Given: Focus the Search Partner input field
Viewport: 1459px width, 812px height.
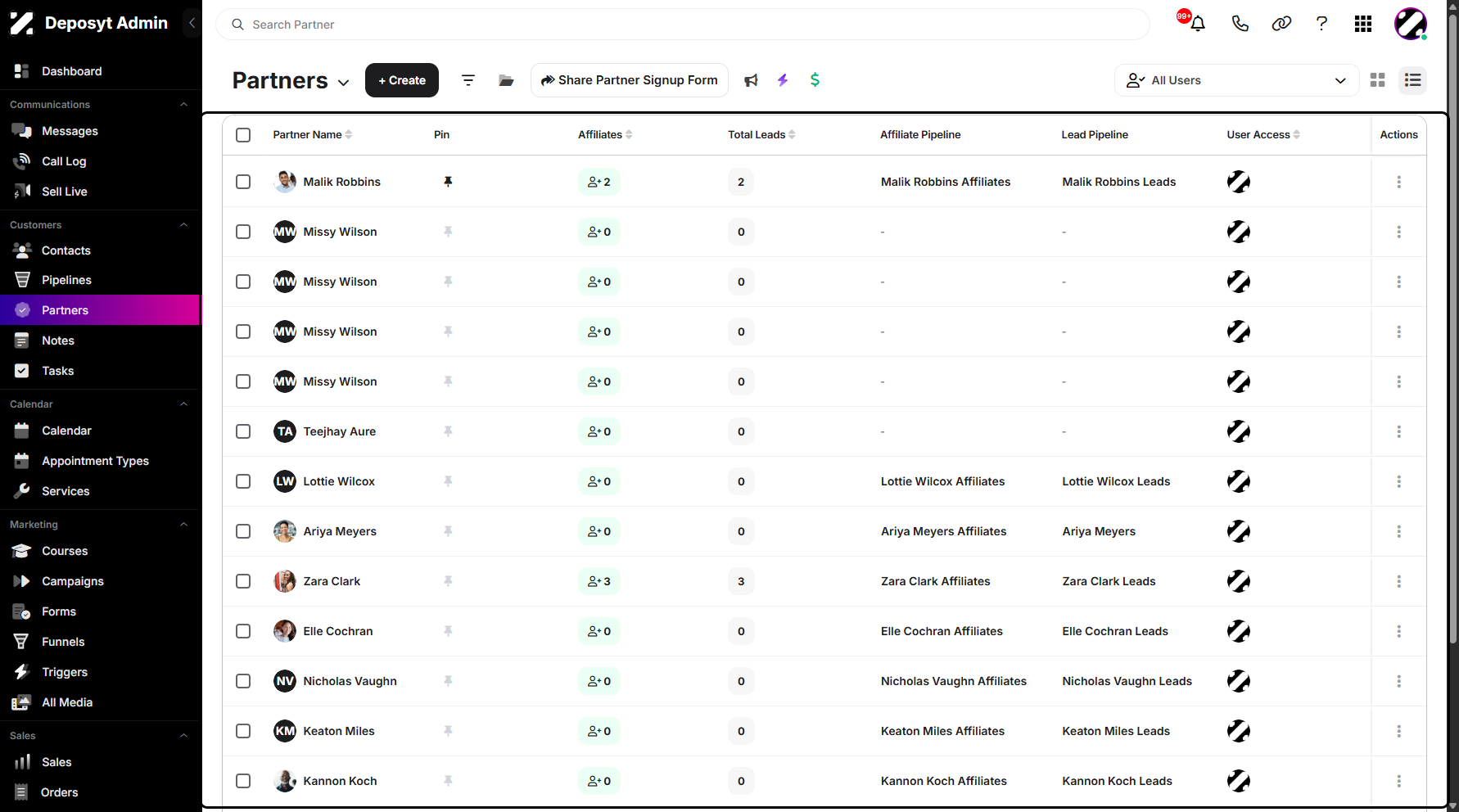Looking at the screenshot, I should 683,25.
